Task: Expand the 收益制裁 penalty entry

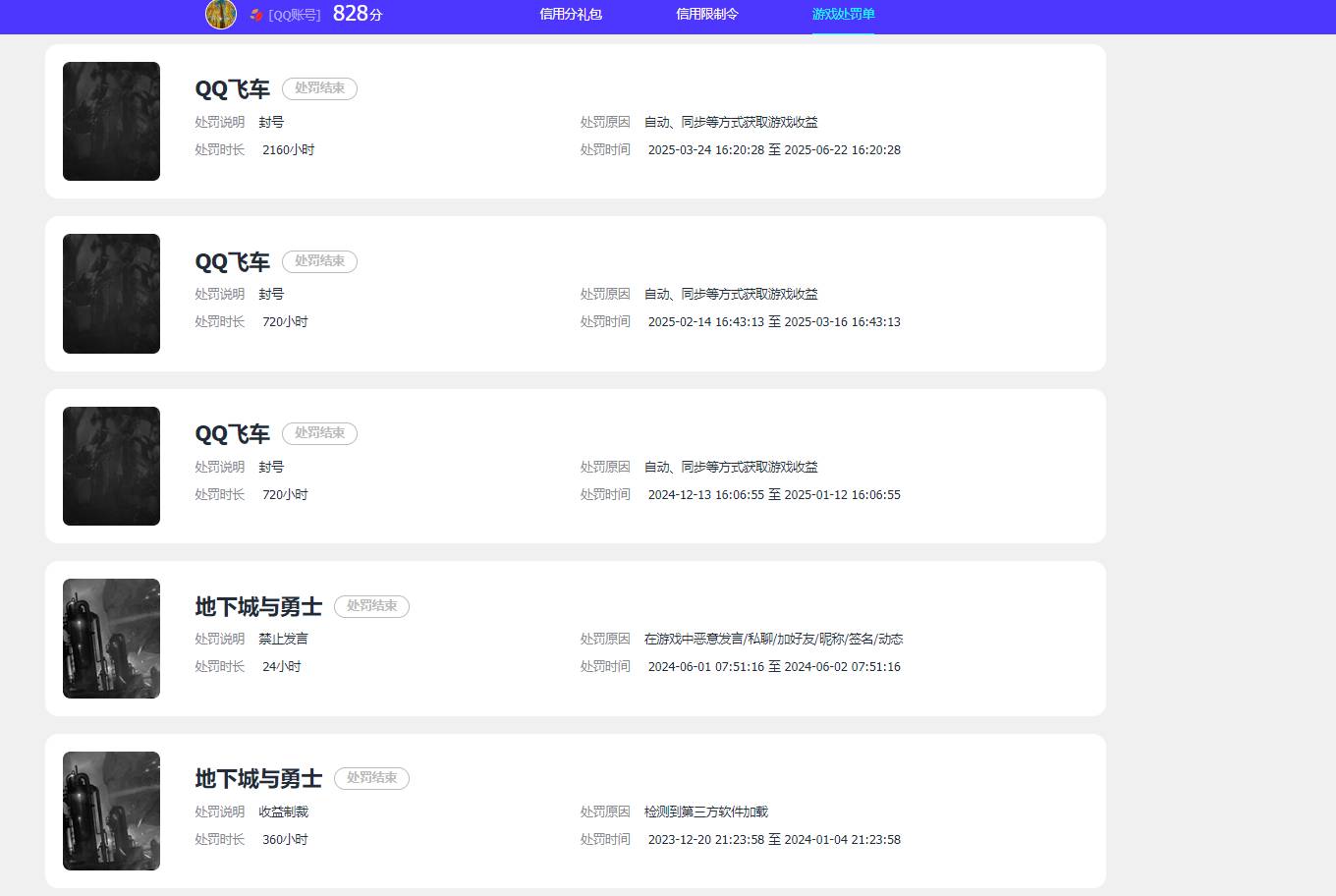Action: [x=285, y=811]
